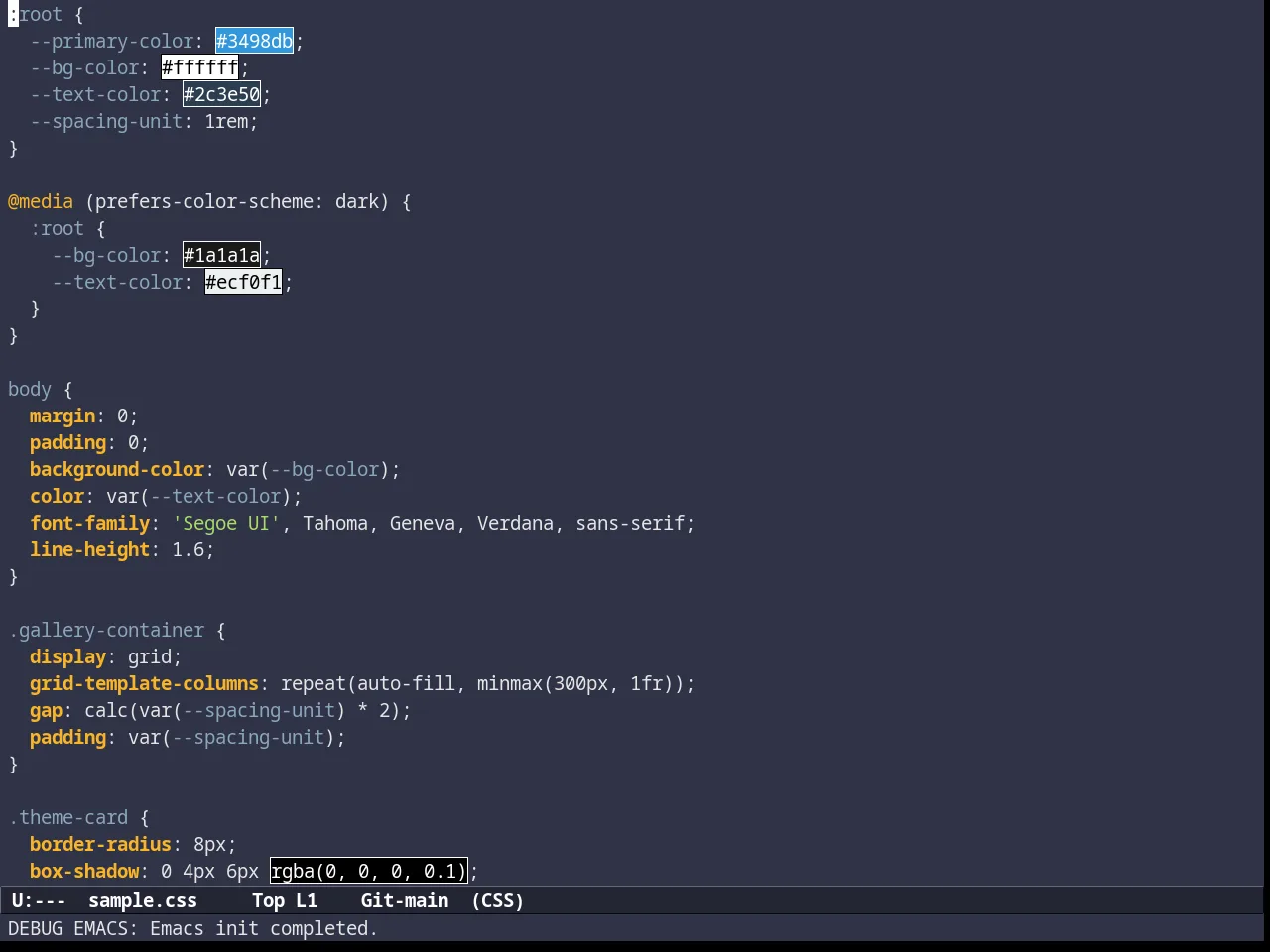Click the 'gap' property

tap(47, 710)
